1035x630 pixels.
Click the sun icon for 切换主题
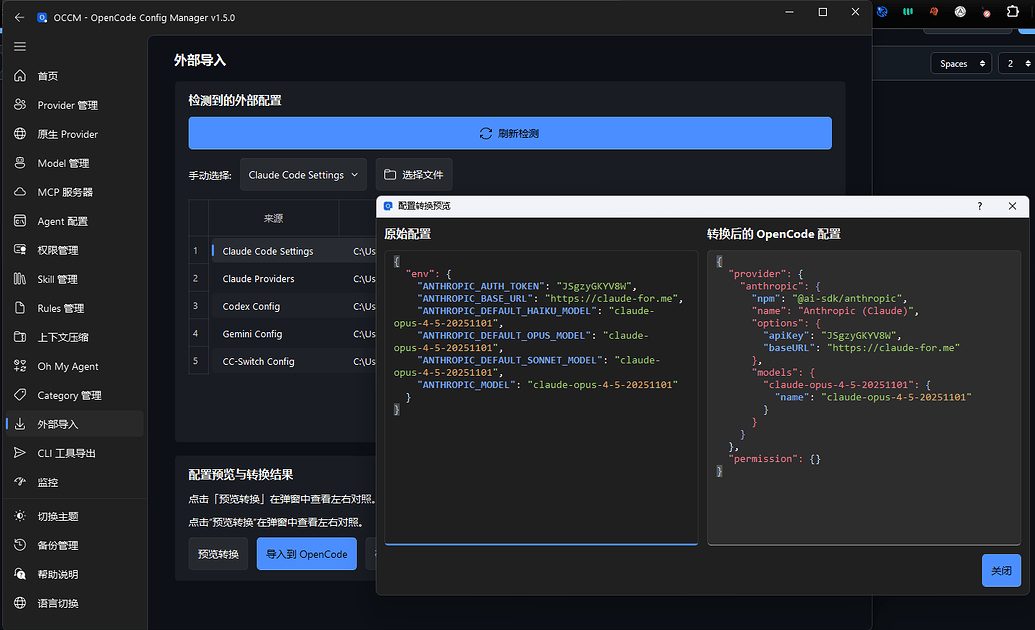tap(20, 516)
